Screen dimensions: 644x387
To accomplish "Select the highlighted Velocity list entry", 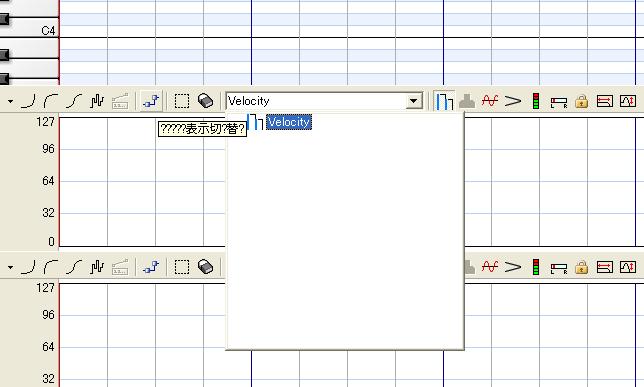I will coord(289,122).
